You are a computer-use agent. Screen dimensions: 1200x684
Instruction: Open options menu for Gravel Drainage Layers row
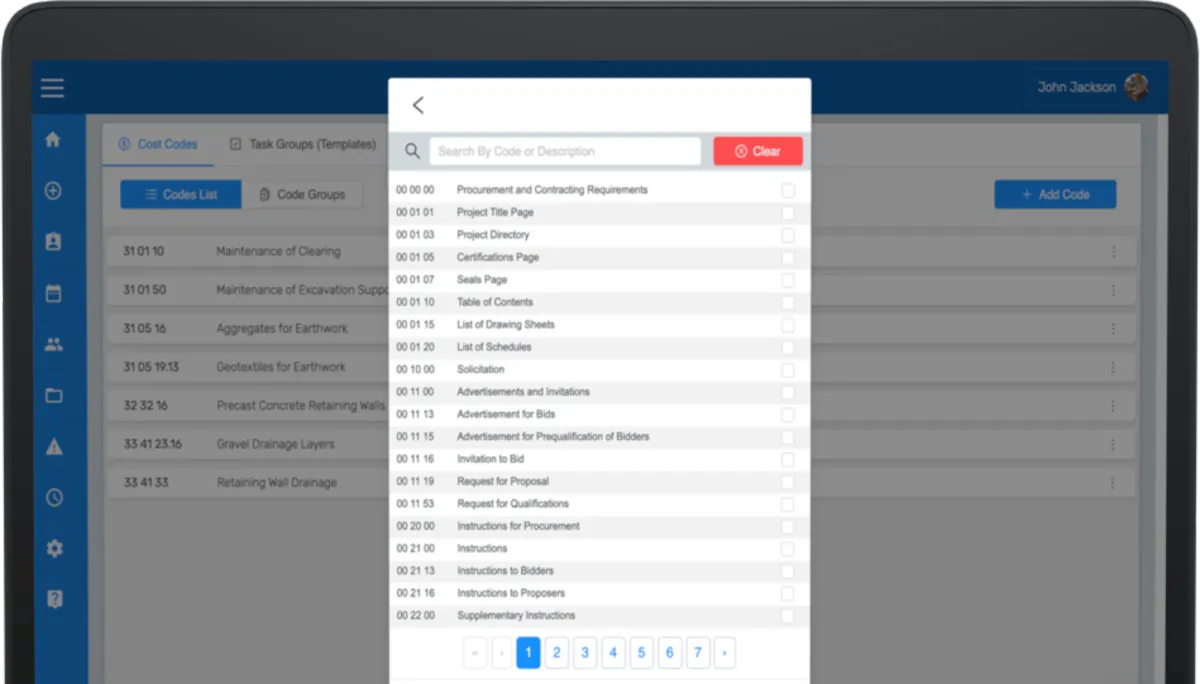coord(1113,444)
